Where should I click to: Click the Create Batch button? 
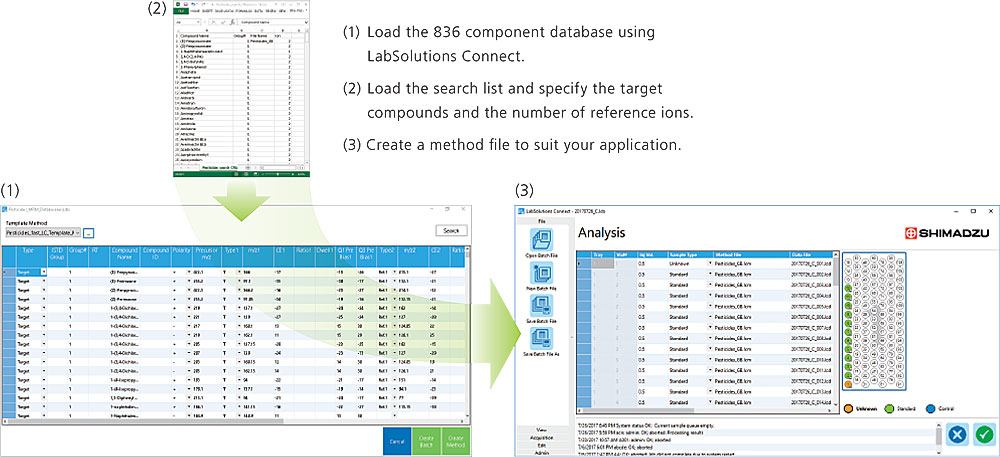[425, 441]
